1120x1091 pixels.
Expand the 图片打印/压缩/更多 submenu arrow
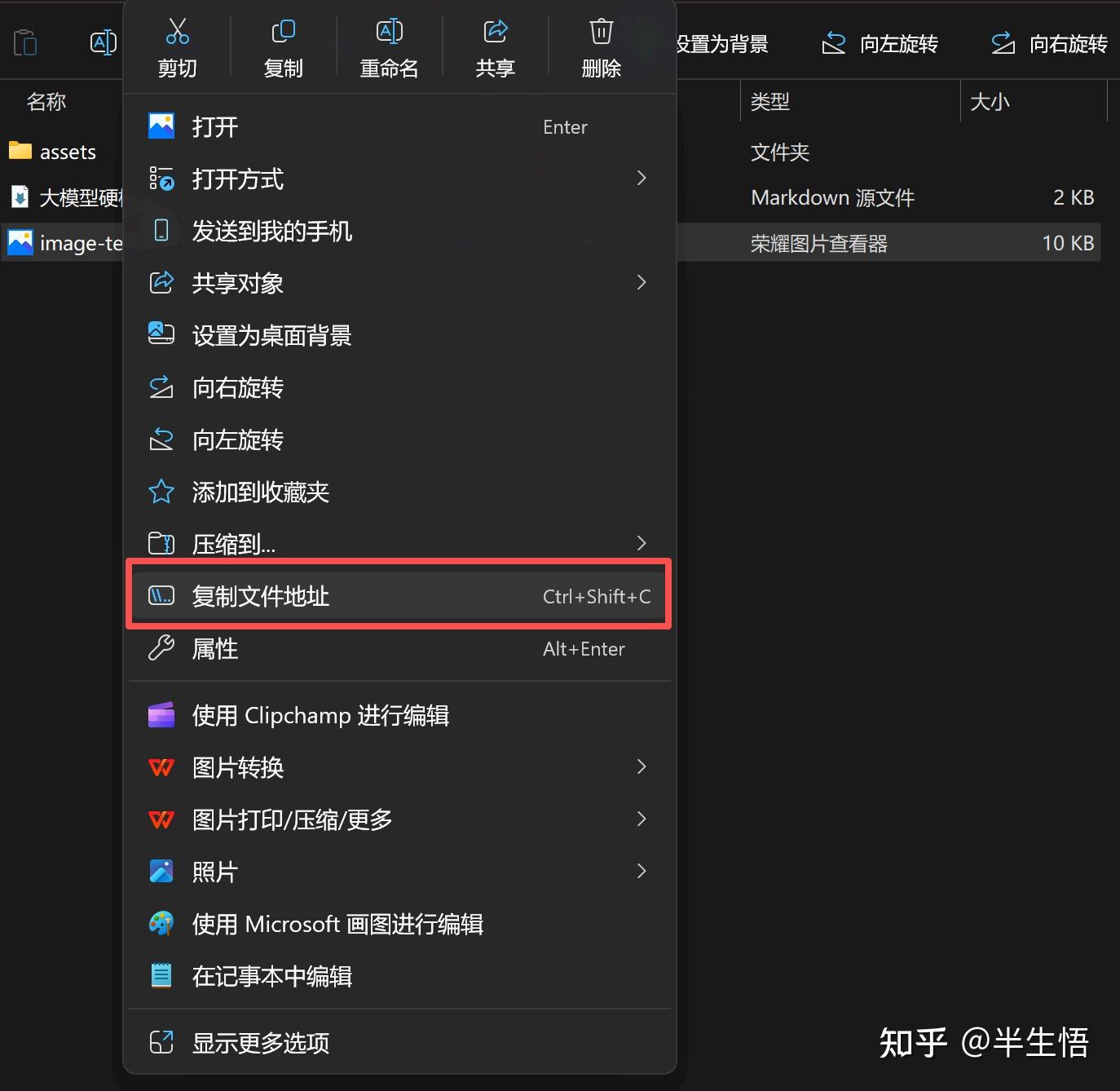click(x=642, y=819)
